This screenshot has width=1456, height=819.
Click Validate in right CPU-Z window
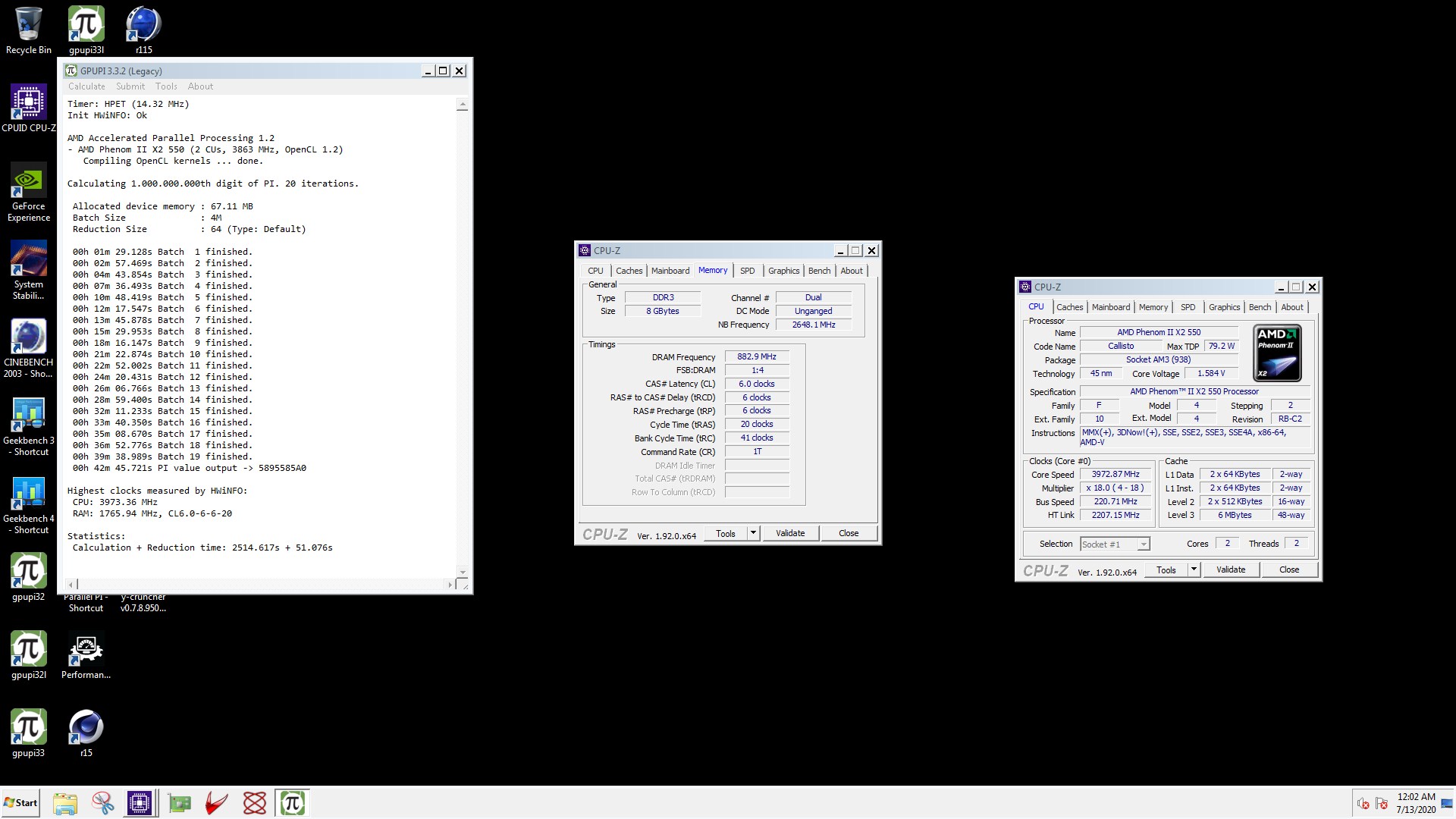point(1231,570)
